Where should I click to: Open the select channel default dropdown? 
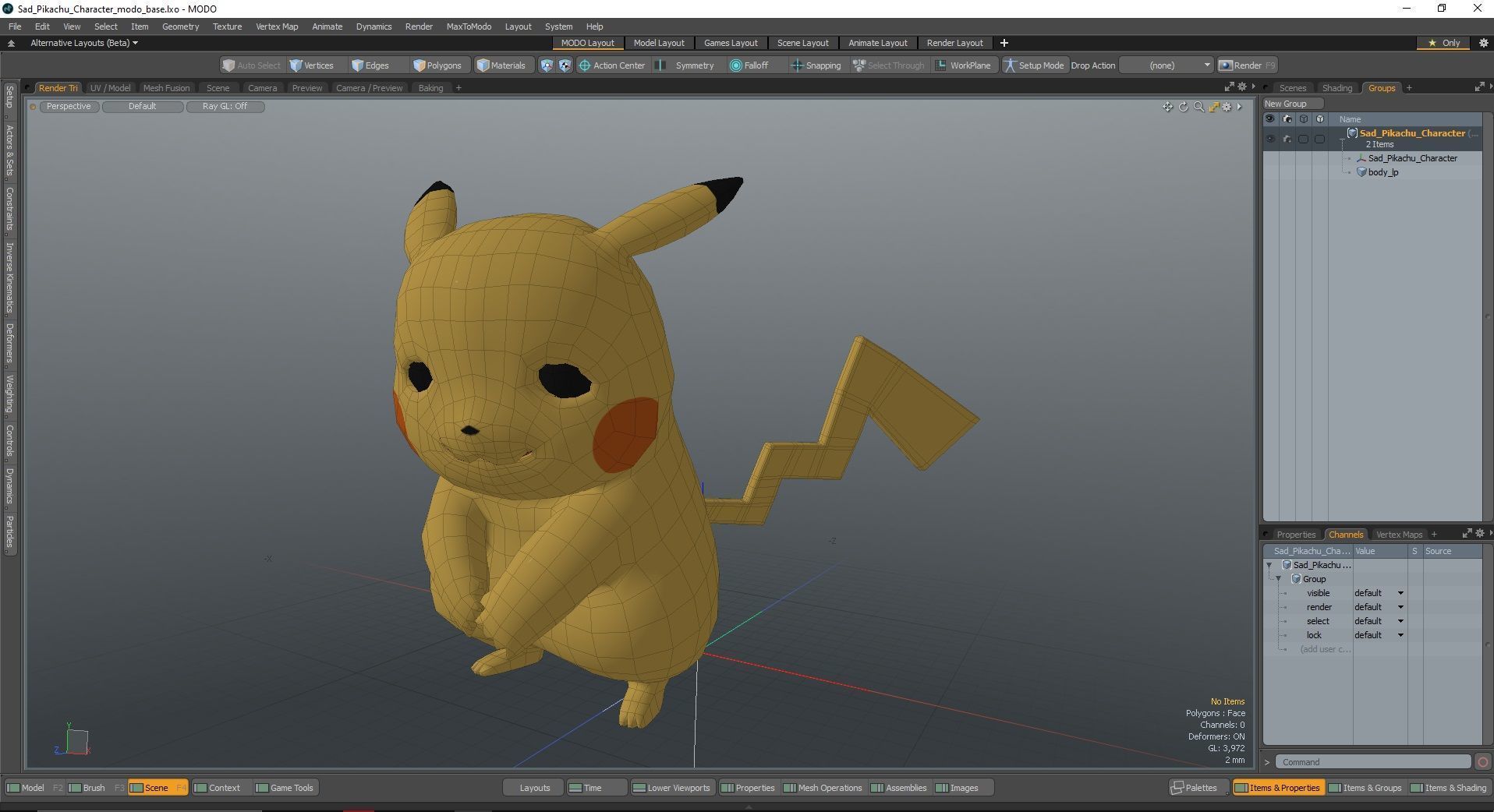pos(1379,621)
